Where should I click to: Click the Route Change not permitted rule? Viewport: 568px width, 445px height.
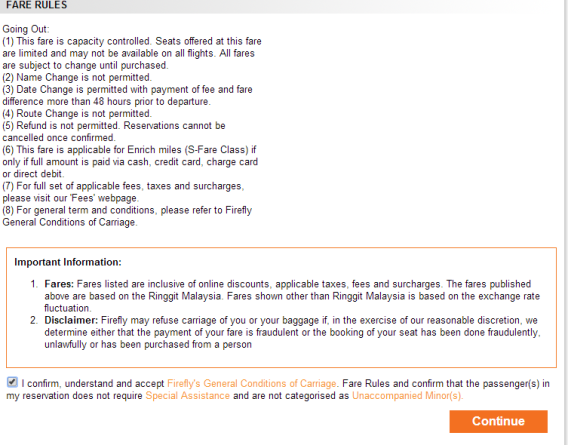(77, 114)
